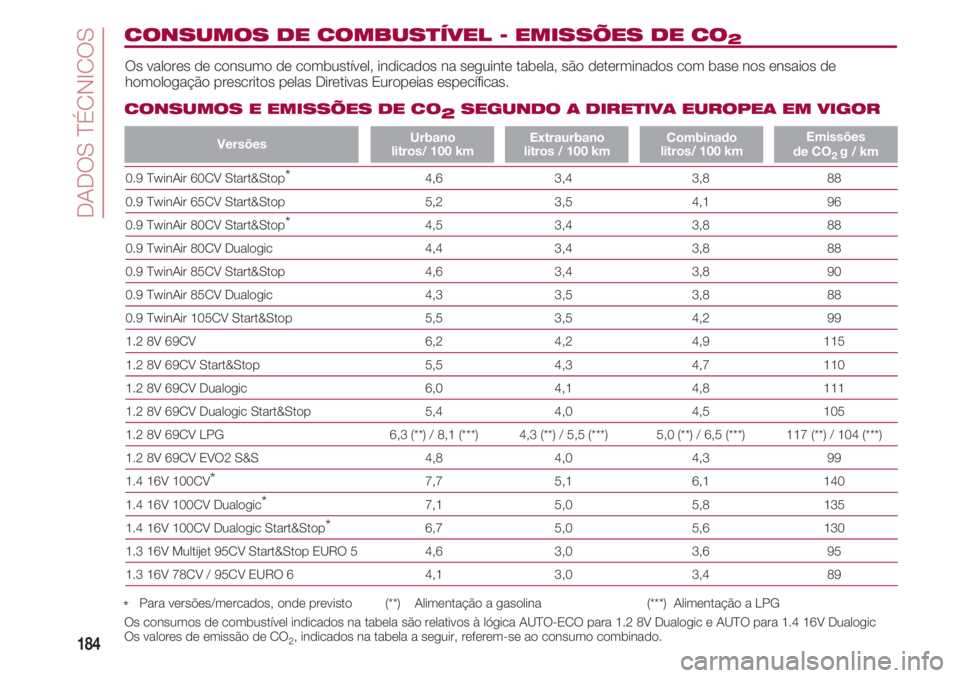Select the subheading 'Consumos e emissões de CO2 segundo a diretiva europea em vigor'
The width and height of the screenshot is (960, 678).
click(x=502, y=110)
